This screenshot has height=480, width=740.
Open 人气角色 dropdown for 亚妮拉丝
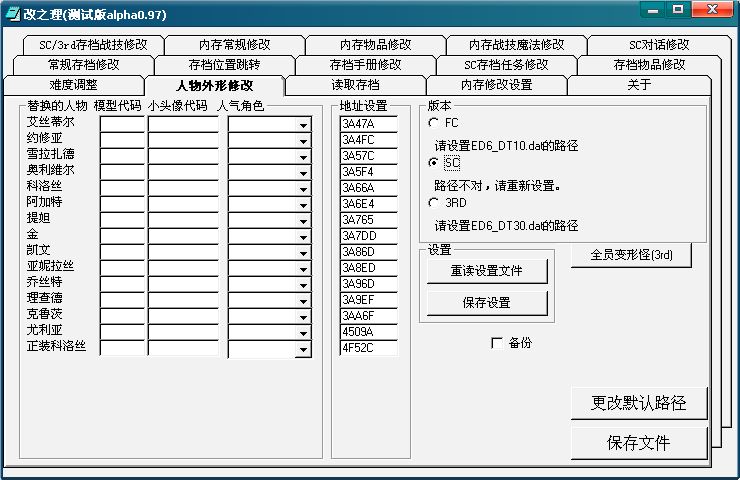[303, 269]
